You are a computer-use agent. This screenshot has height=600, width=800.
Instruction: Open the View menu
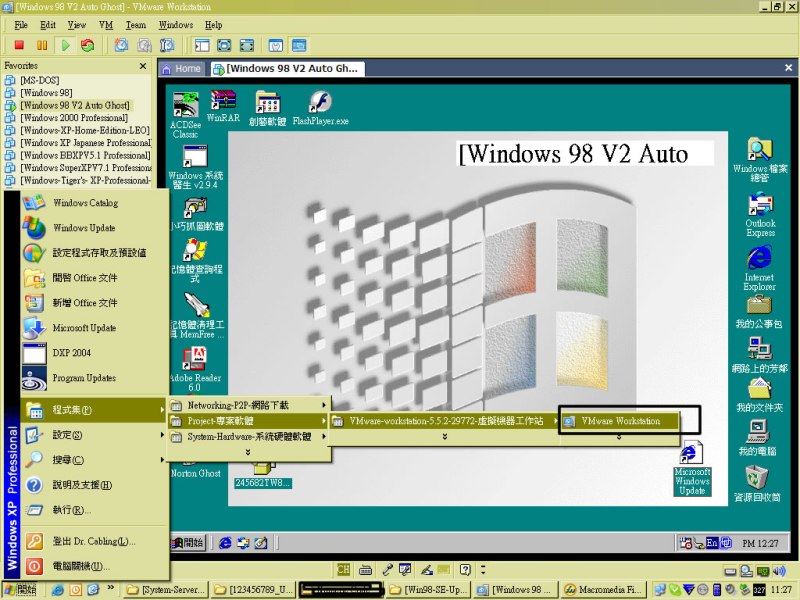pos(77,25)
